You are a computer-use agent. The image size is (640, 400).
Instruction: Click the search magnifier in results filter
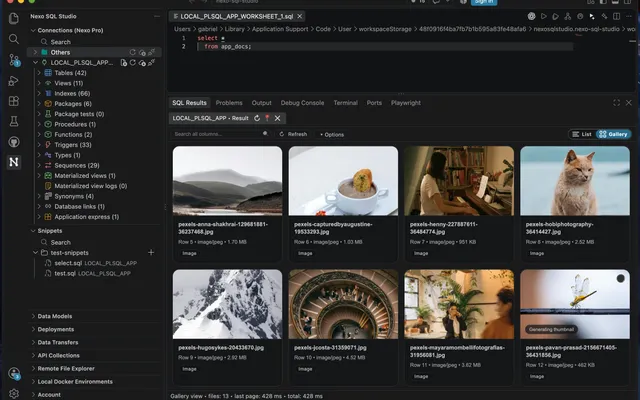point(265,134)
